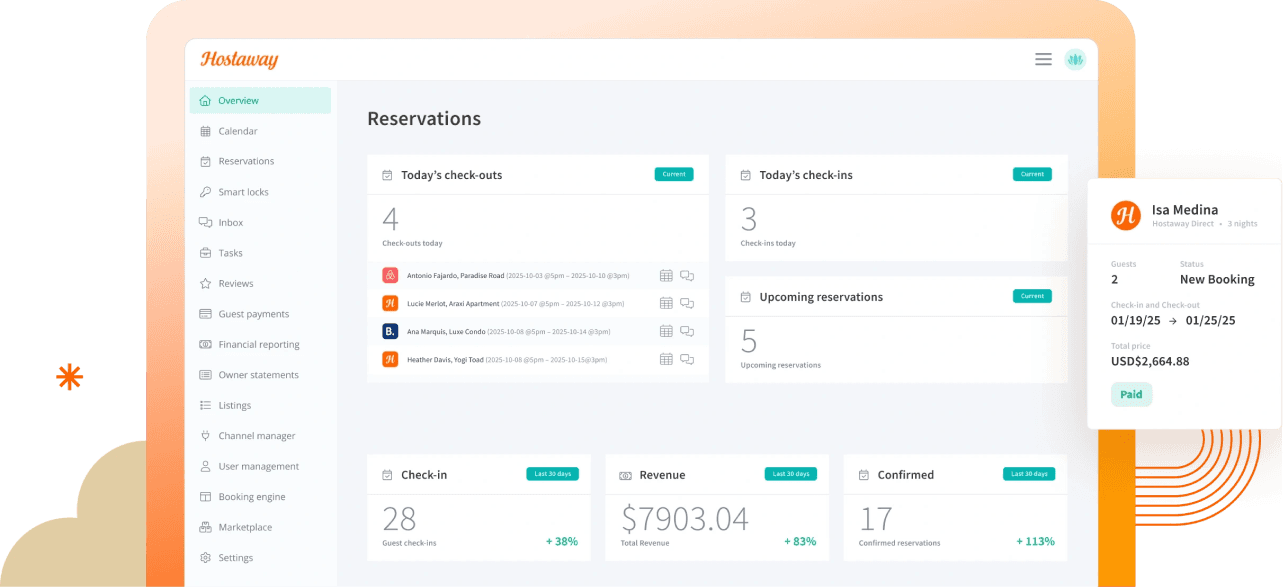This screenshot has height=587, width=1283.
Task: Click Last 30 days badge on Revenue card
Action: coord(790,474)
